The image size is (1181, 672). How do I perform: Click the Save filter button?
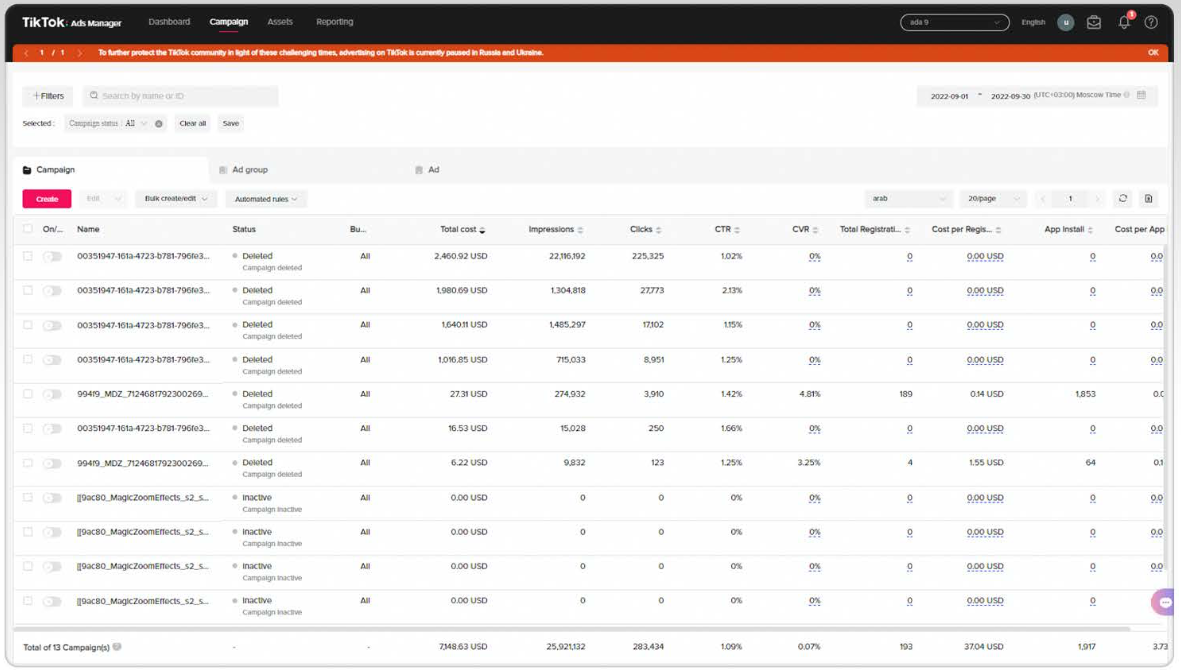(230, 124)
